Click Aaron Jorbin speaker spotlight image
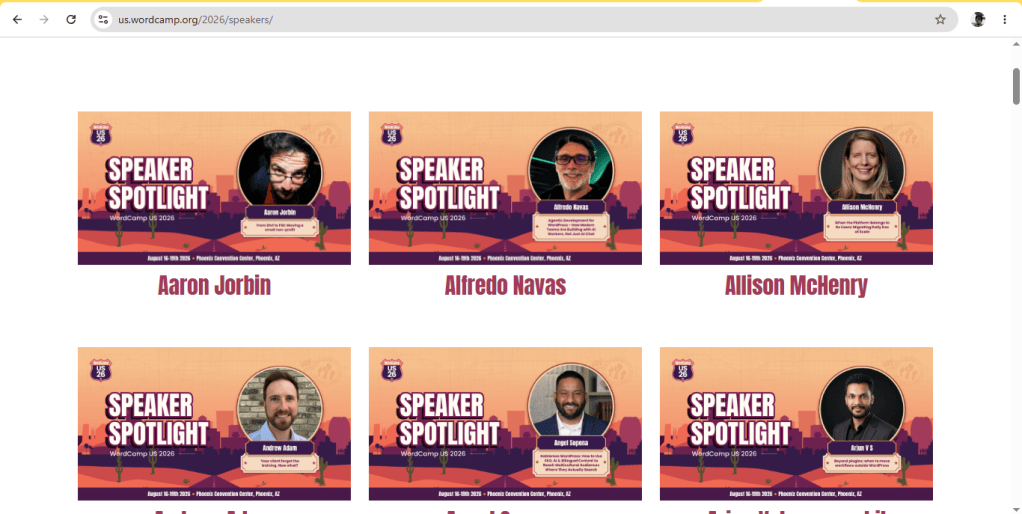The width and height of the screenshot is (1022, 514). point(214,188)
